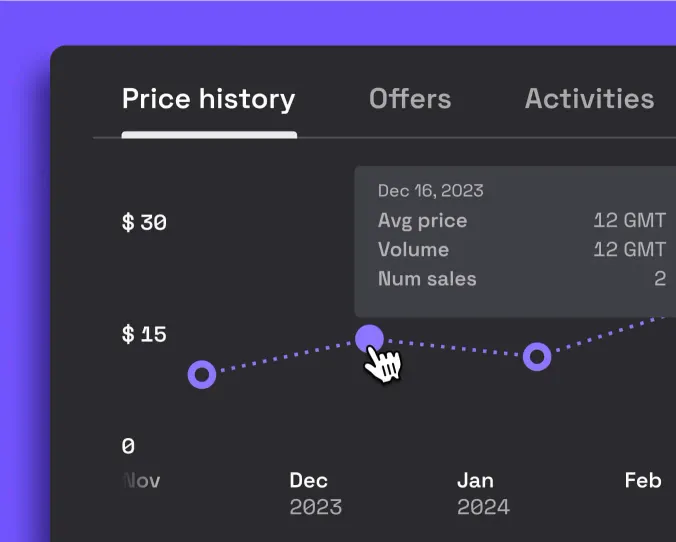Click the hollow data point above Nov
The height and width of the screenshot is (542, 676).
pos(202,375)
